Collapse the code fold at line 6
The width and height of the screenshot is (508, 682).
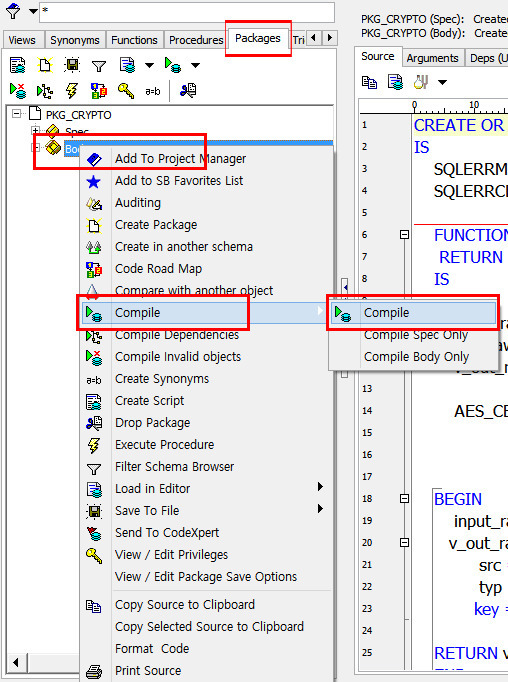tap(404, 235)
